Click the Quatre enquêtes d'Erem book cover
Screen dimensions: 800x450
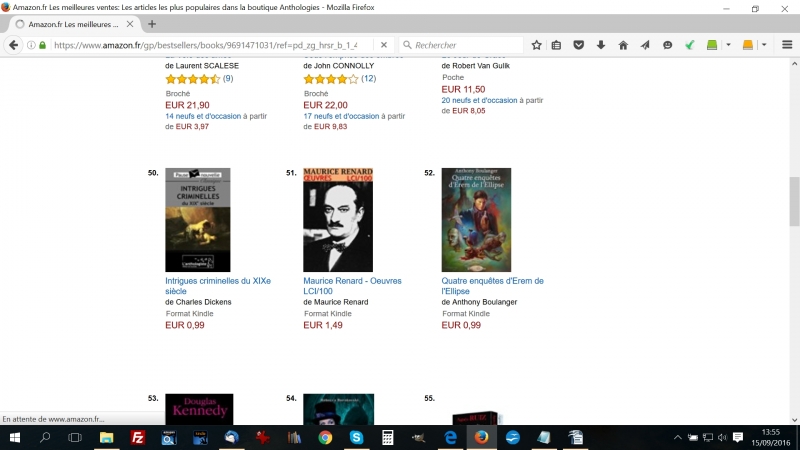(476, 220)
